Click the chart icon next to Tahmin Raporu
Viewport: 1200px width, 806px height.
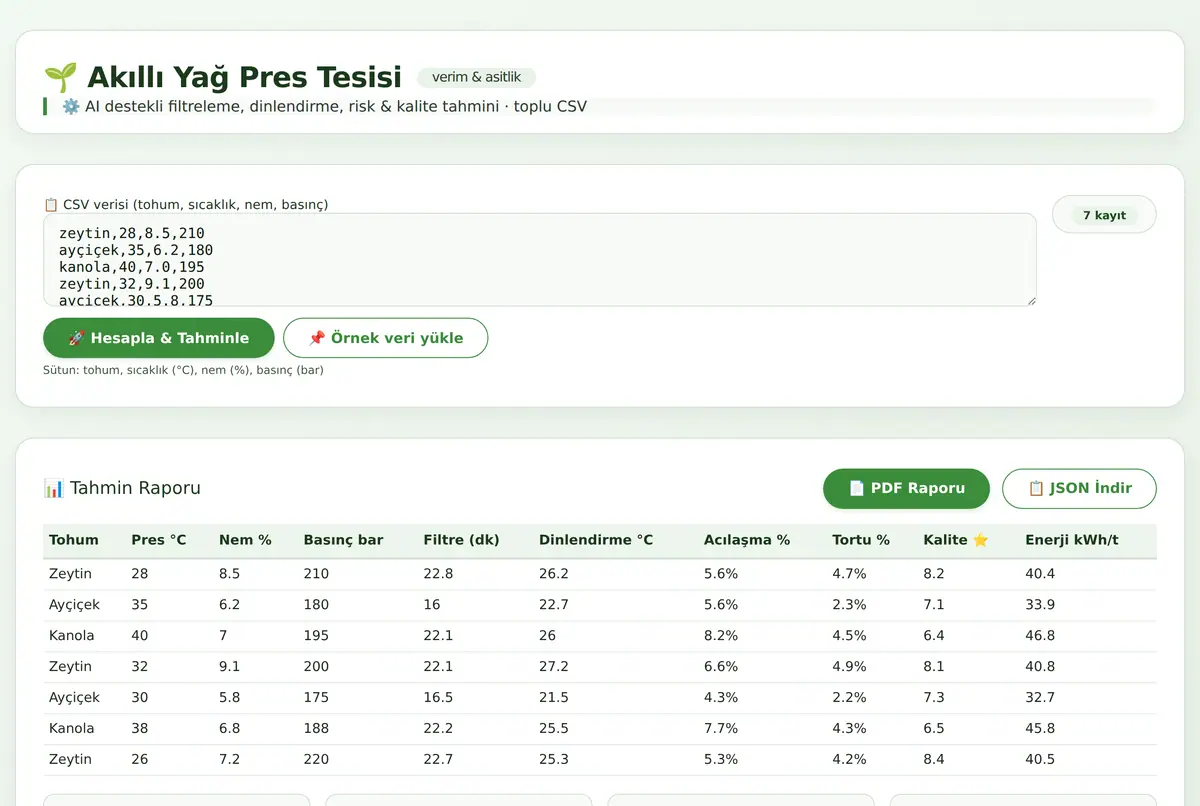coord(54,488)
